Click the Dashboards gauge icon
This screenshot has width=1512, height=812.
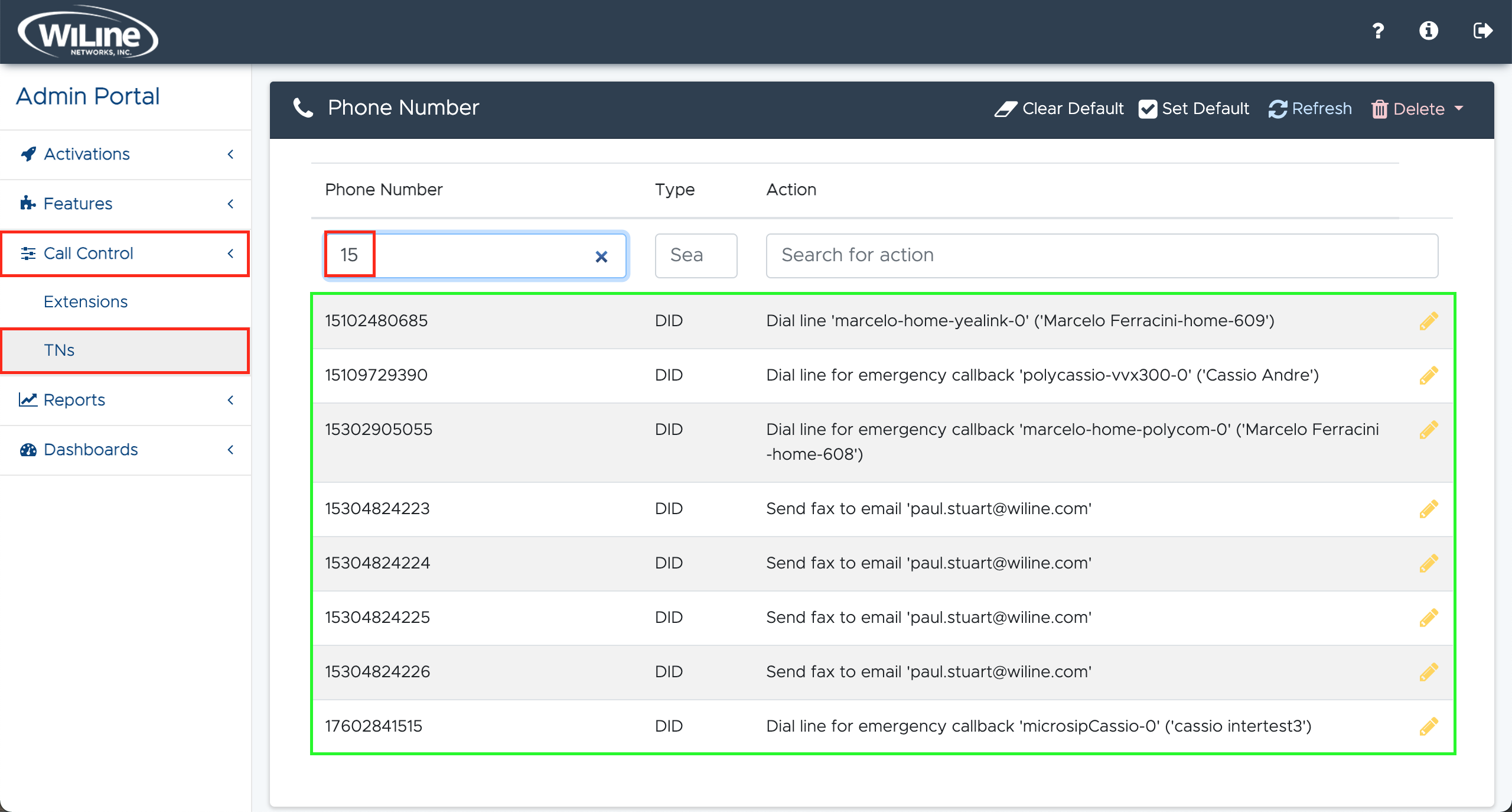(x=28, y=450)
